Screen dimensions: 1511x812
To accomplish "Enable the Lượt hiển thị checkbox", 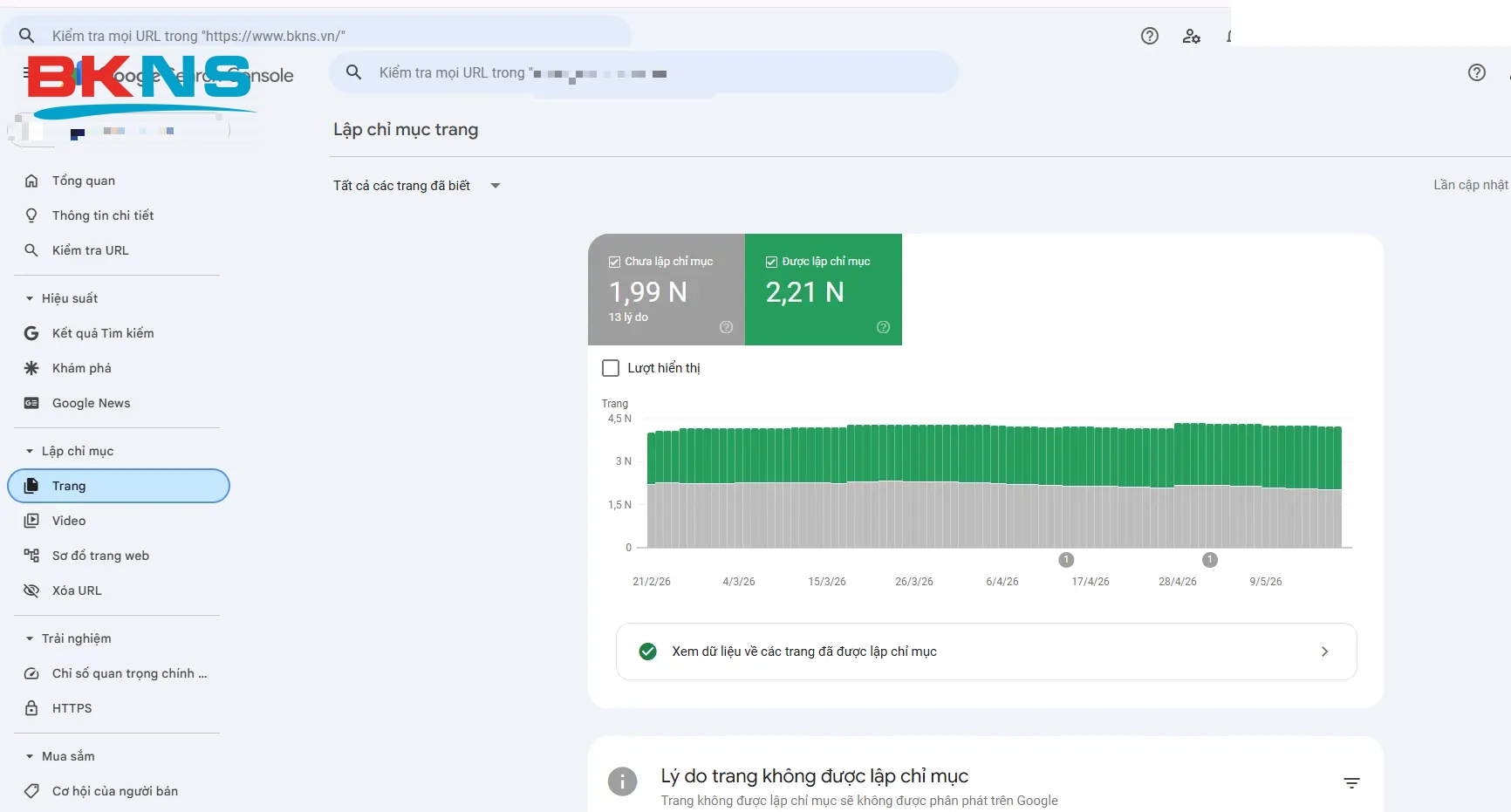I will point(611,368).
